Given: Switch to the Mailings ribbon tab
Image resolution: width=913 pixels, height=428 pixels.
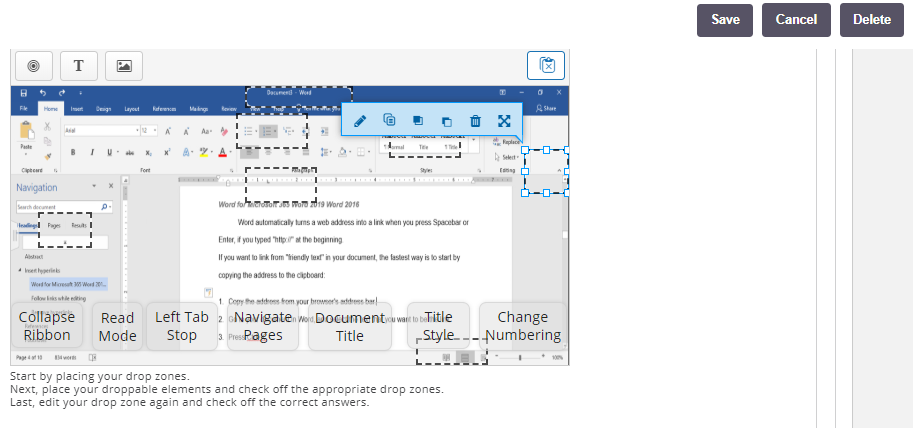Looking at the screenshot, I should [x=199, y=108].
